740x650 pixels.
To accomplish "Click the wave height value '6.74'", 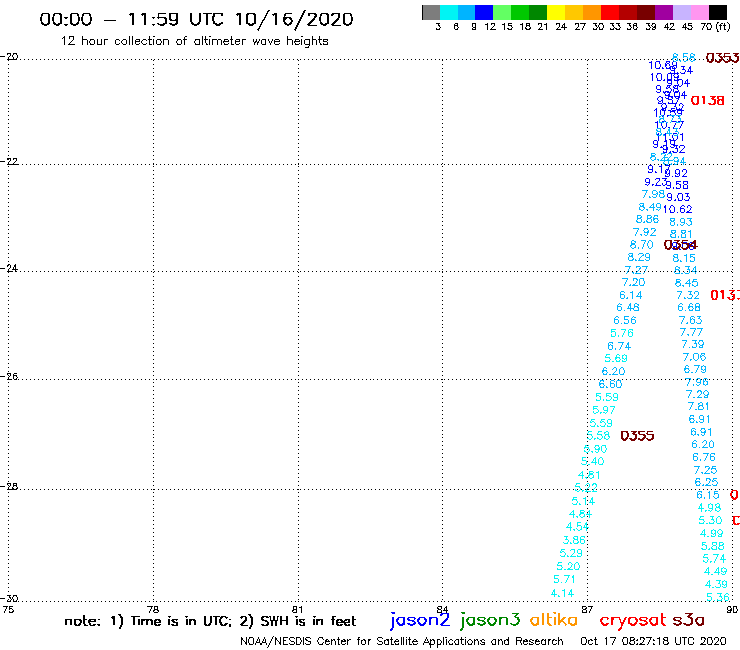I will (619, 346).
